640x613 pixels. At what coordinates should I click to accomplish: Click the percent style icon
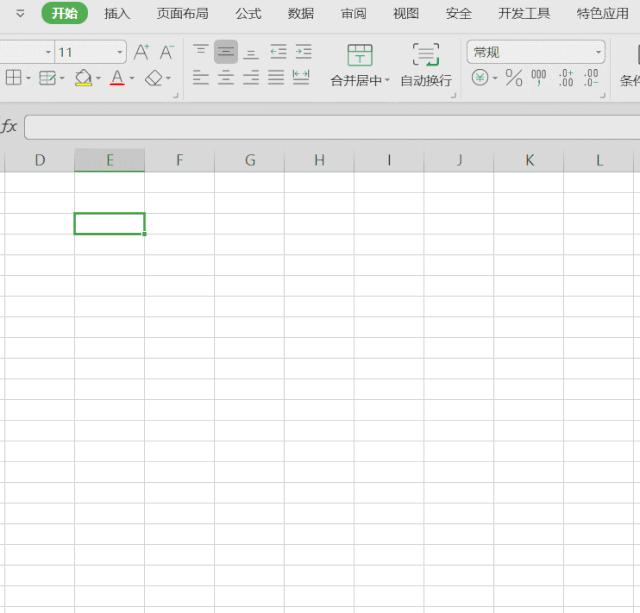point(513,78)
